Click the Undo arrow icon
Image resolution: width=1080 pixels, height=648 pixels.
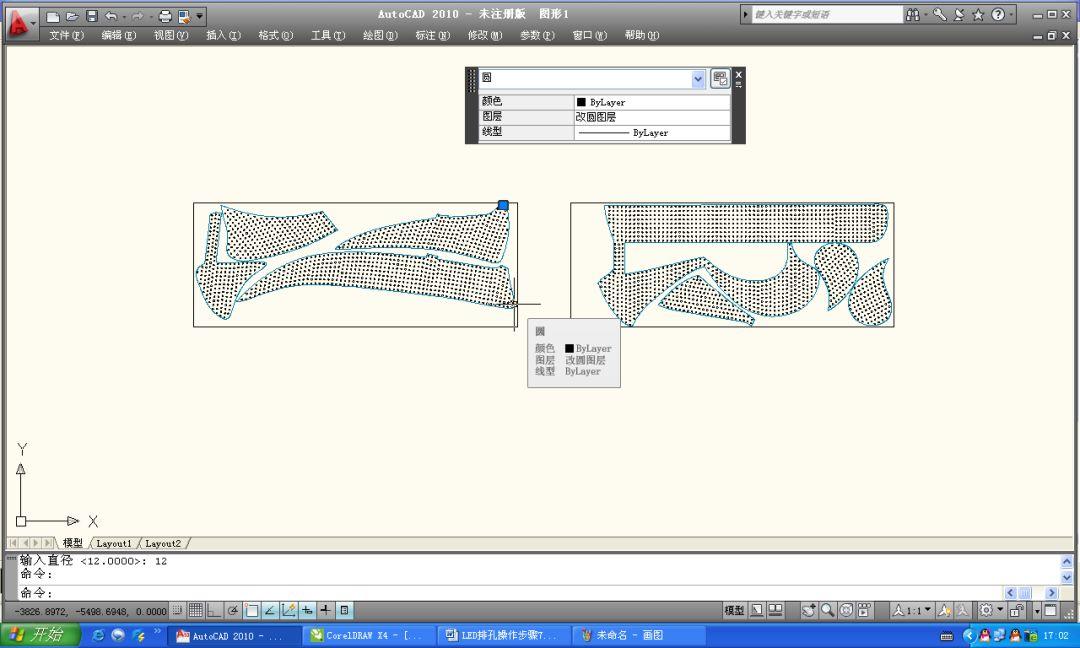pos(111,16)
